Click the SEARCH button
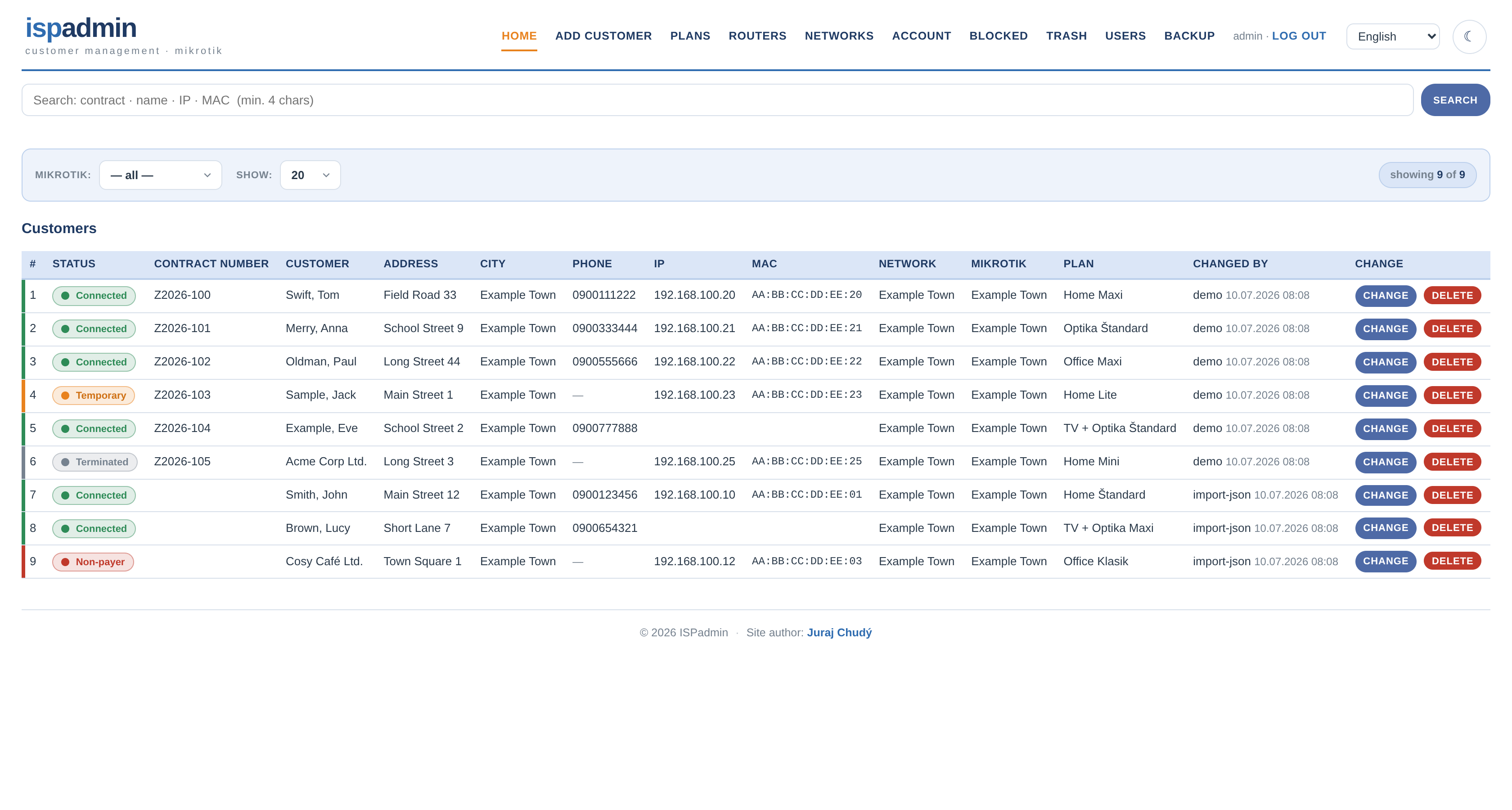 pyautogui.click(x=1455, y=100)
